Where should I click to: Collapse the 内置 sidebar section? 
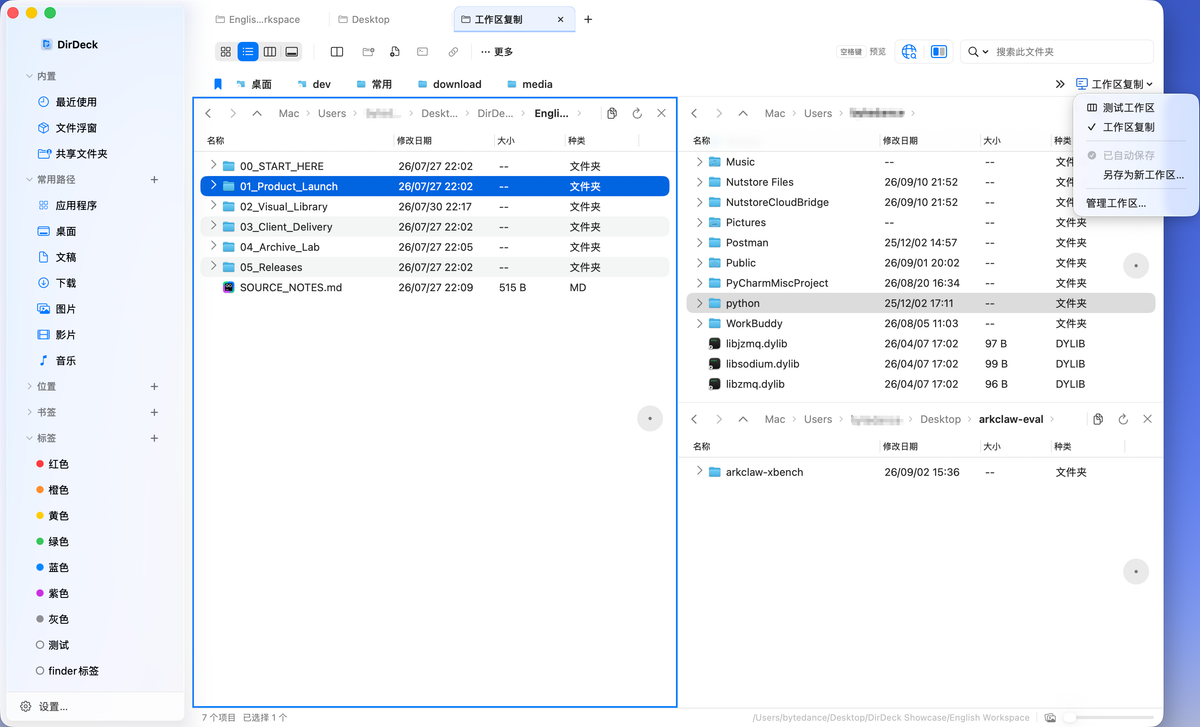(x=29, y=76)
